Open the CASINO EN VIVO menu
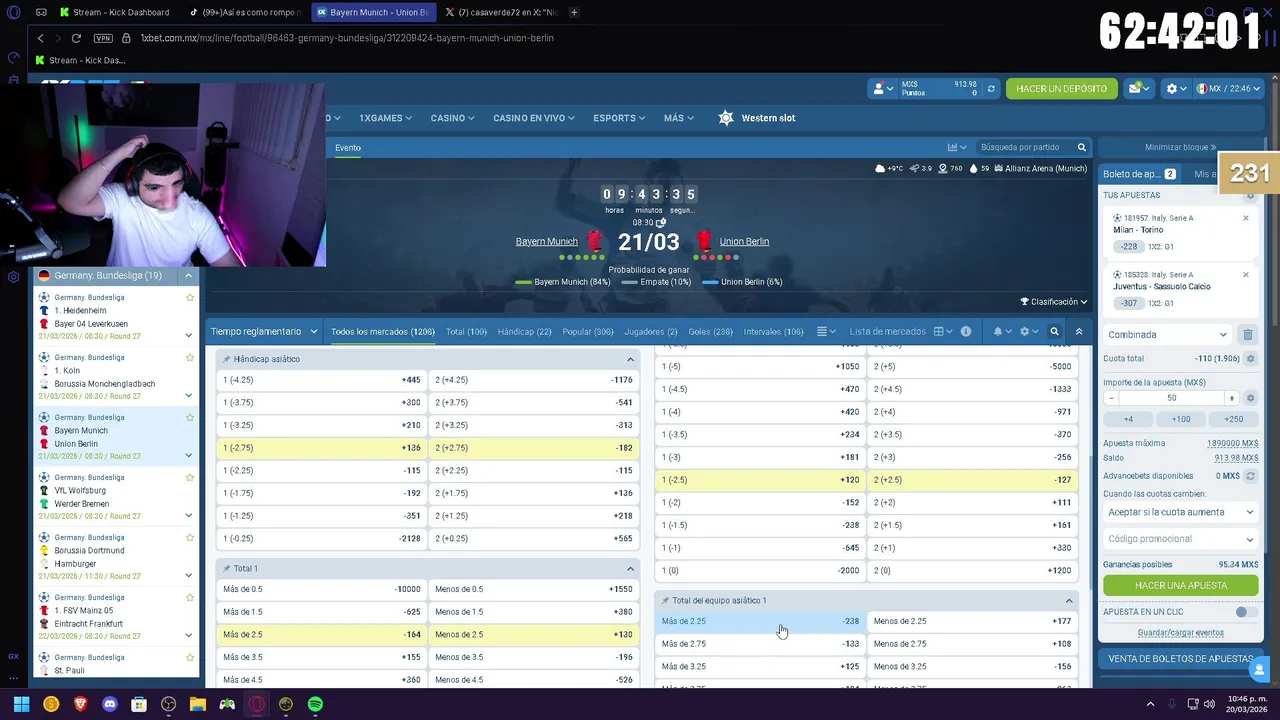The height and width of the screenshot is (720, 1280). [533, 118]
